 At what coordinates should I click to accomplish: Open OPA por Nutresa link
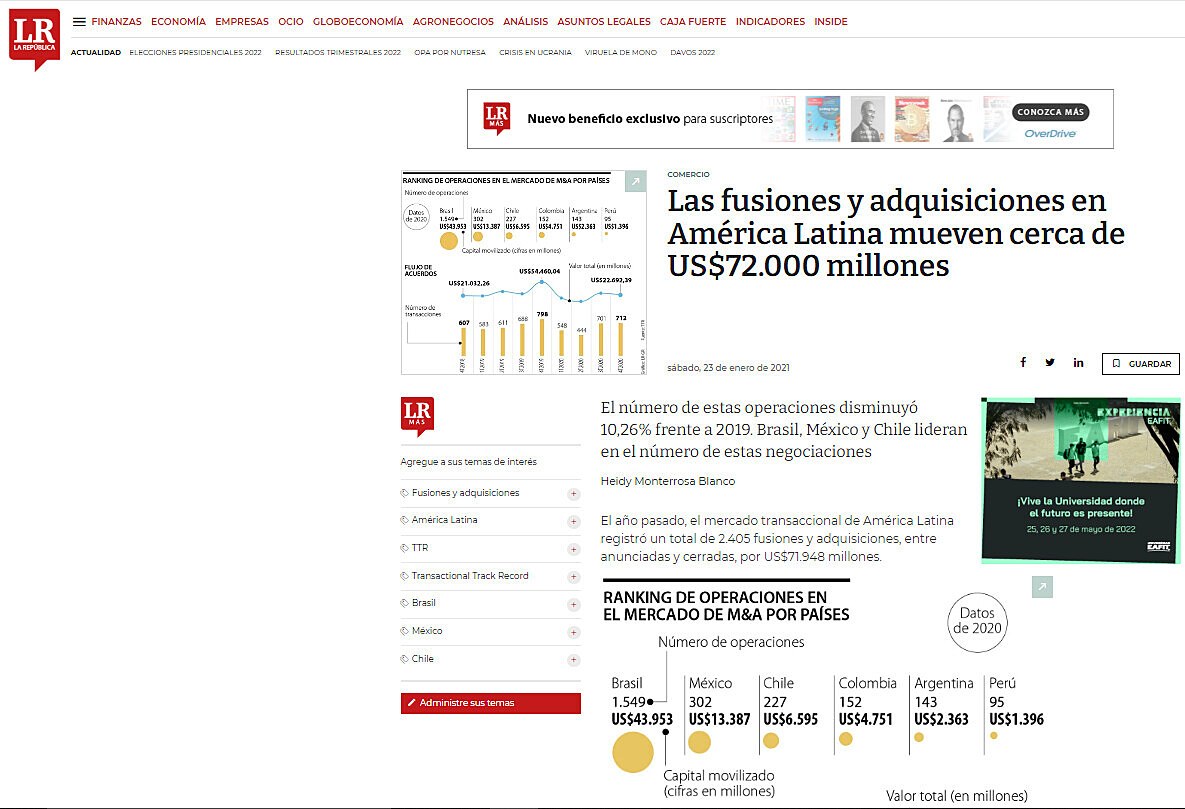(450, 53)
